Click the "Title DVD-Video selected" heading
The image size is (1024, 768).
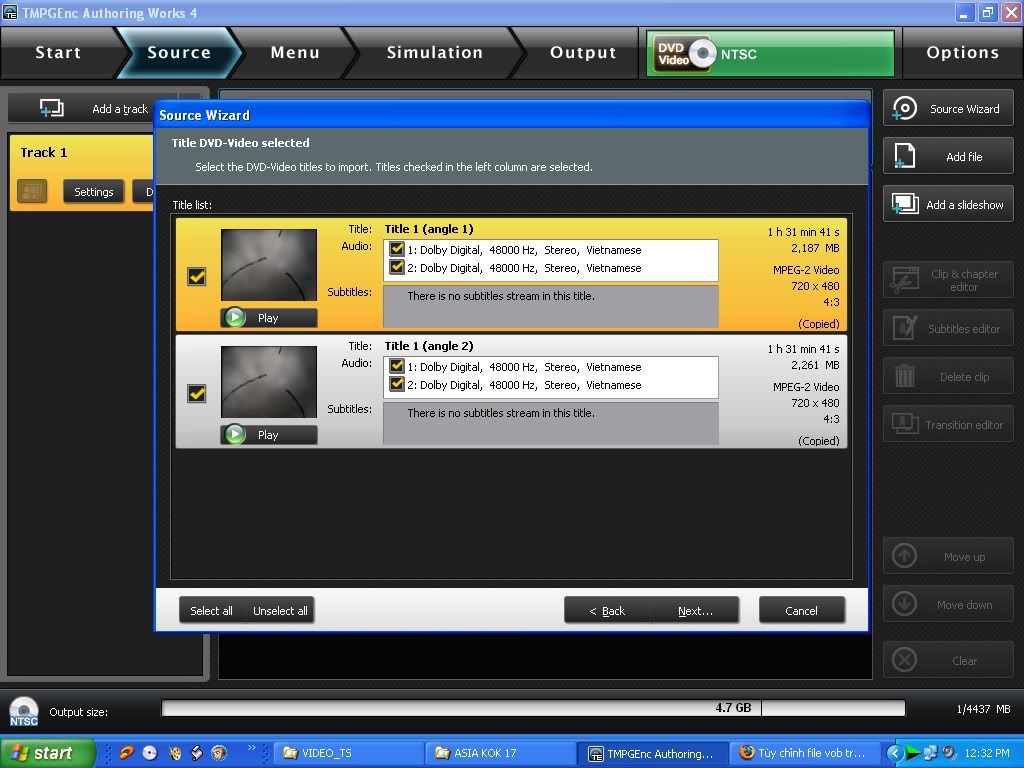[x=240, y=142]
